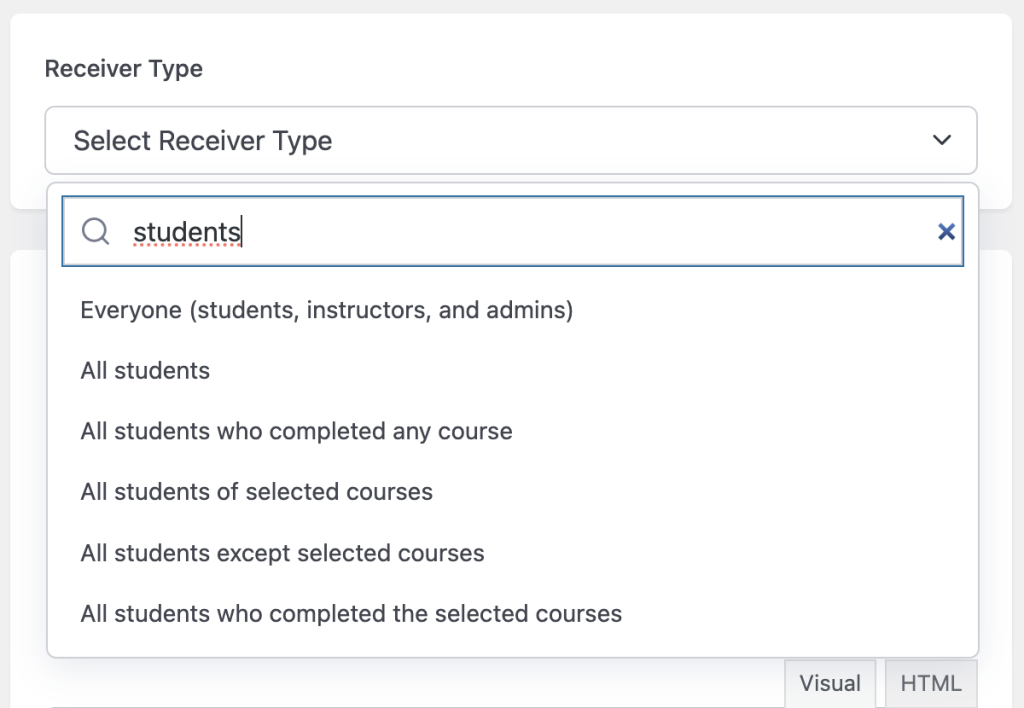
Task: Click empty space right of 'All students' option
Action: click(600, 371)
